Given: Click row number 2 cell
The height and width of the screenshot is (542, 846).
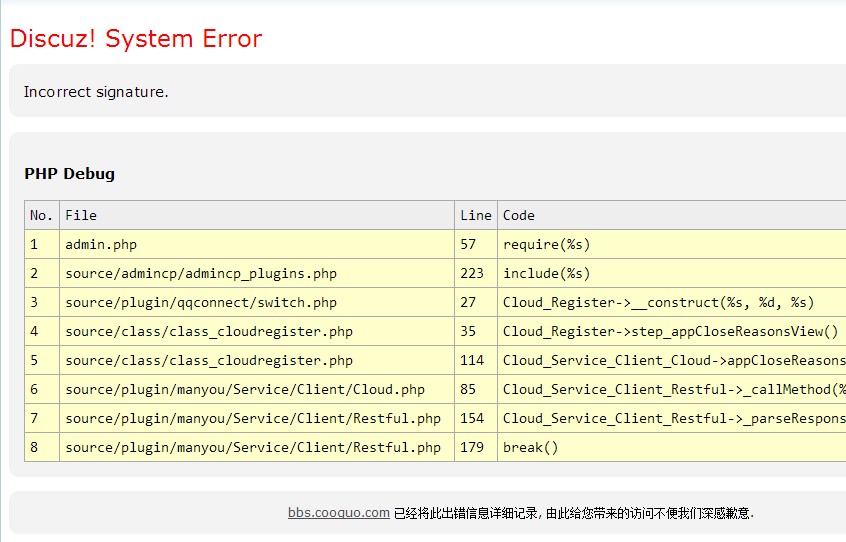Looking at the screenshot, I should tap(42, 273).
